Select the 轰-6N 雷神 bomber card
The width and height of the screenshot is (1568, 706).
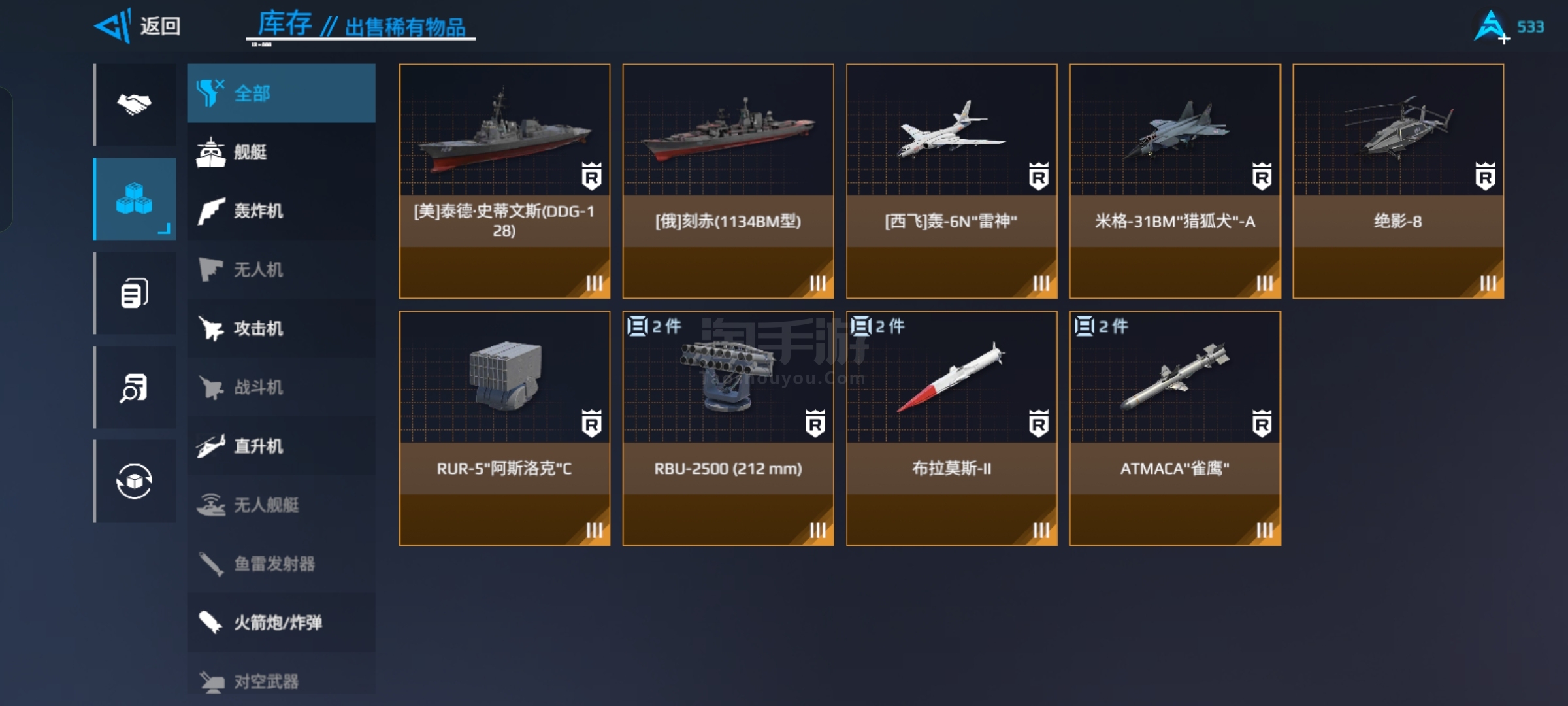click(951, 181)
